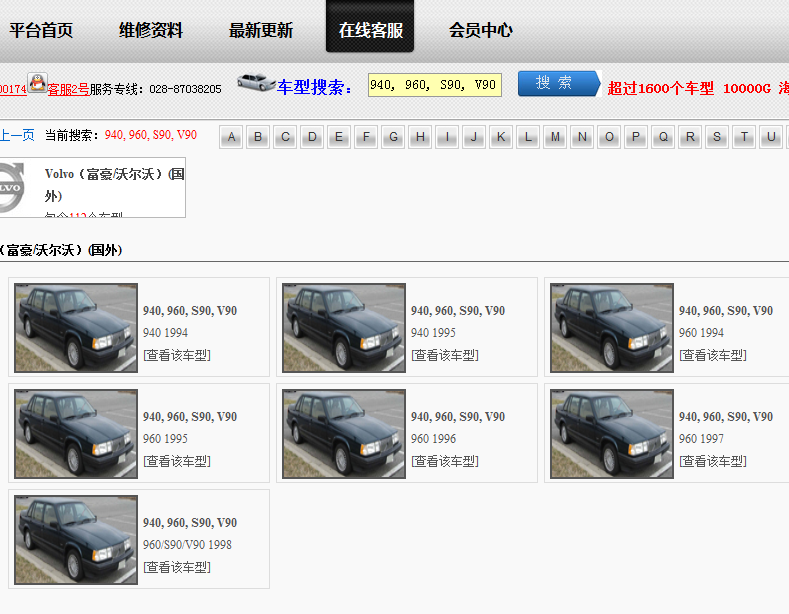Click 查看该车型 for 940 1994
Screen dimensions: 789x614
(177, 355)
